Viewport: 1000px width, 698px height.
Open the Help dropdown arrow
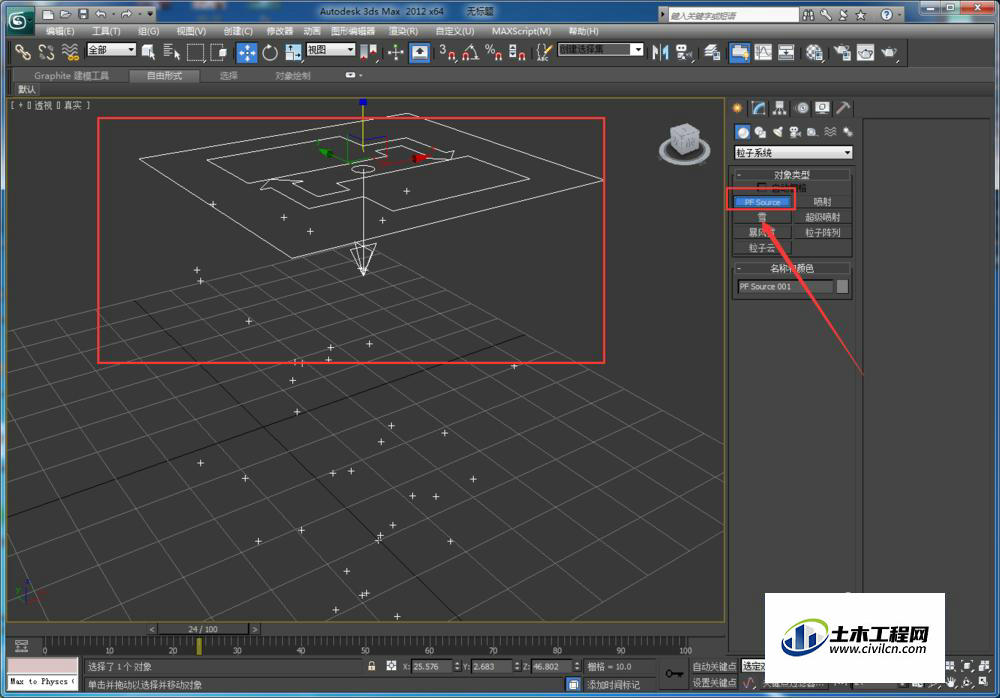pyautogui.click(x=899, y=14)
